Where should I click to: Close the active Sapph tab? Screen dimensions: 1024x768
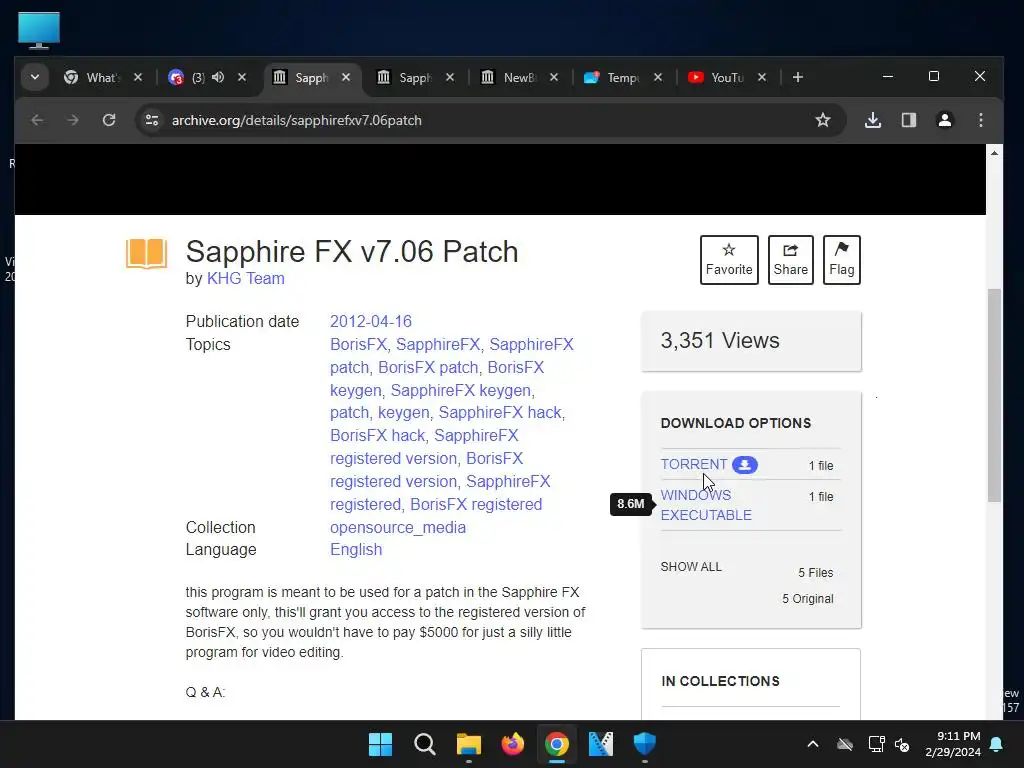346,77
